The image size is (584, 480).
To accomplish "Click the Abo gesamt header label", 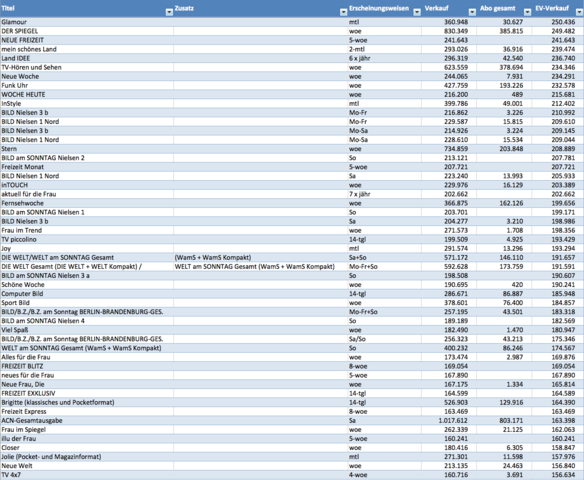I will click(498, 8).
